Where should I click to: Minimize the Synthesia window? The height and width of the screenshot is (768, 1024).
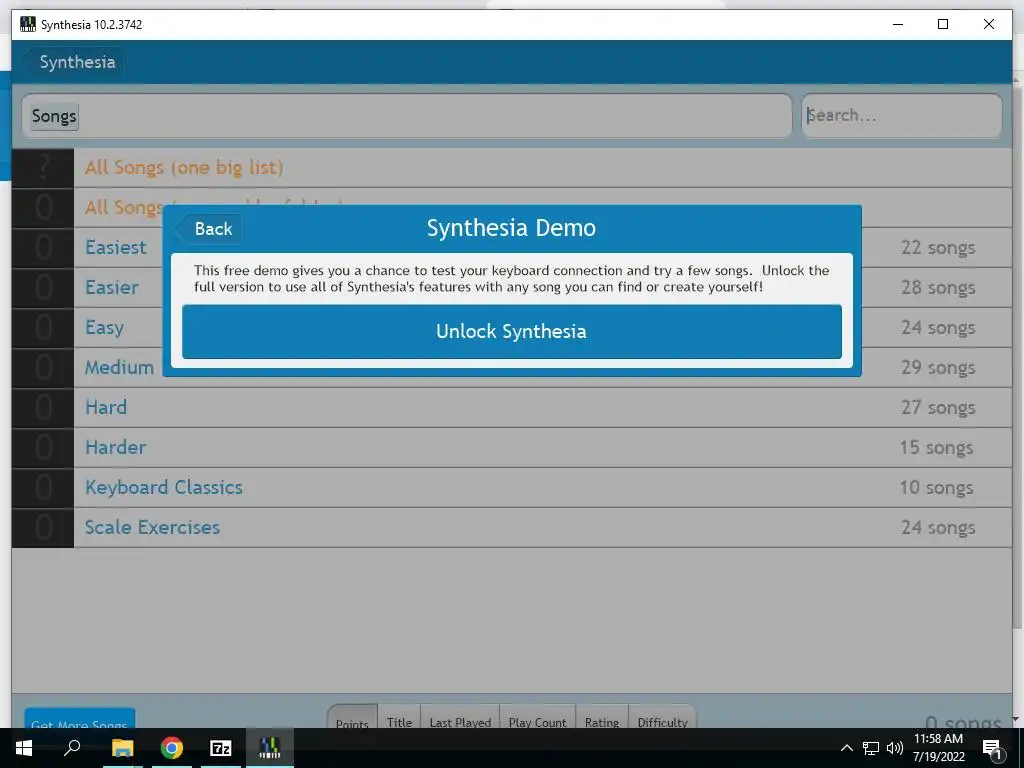coord(898,24)
